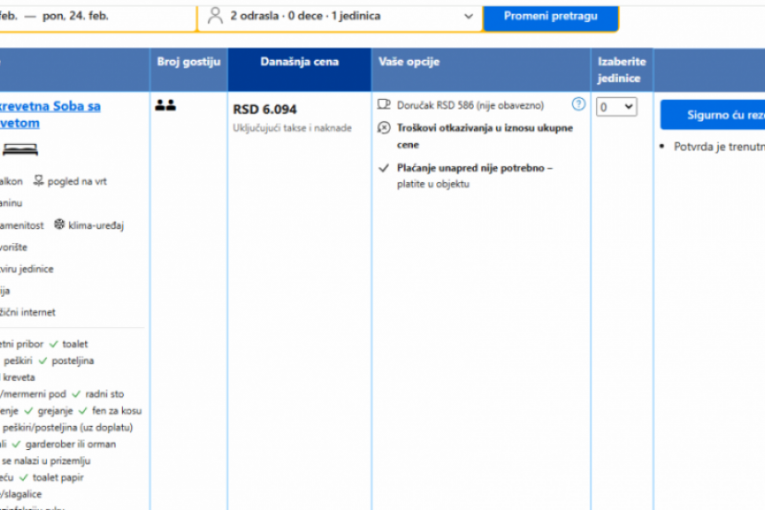765x510 pixels.
Task: Click the green checkmark next to toalet
Action: click(53, 343)
